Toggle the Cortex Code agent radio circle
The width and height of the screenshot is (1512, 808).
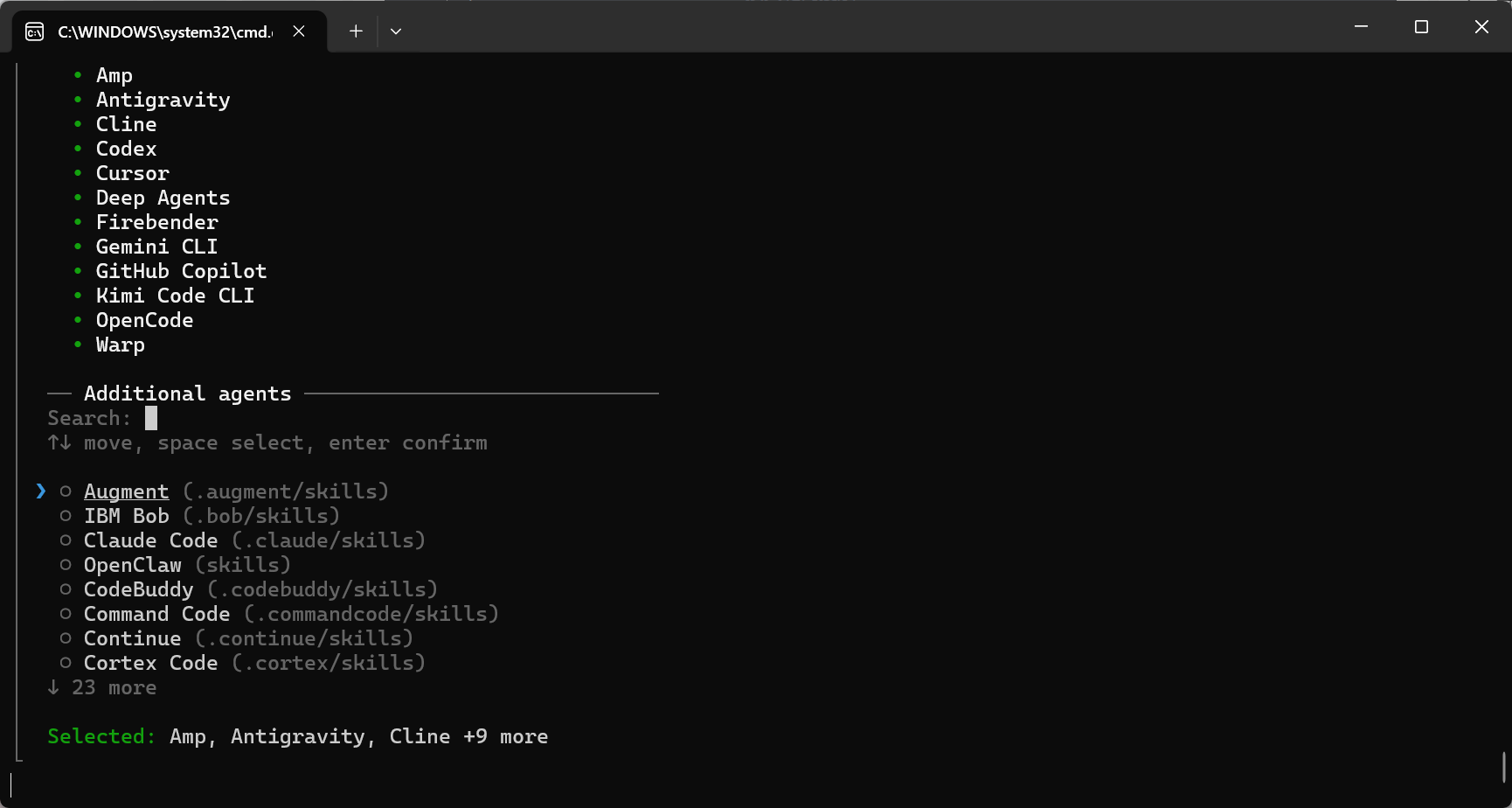66,663
